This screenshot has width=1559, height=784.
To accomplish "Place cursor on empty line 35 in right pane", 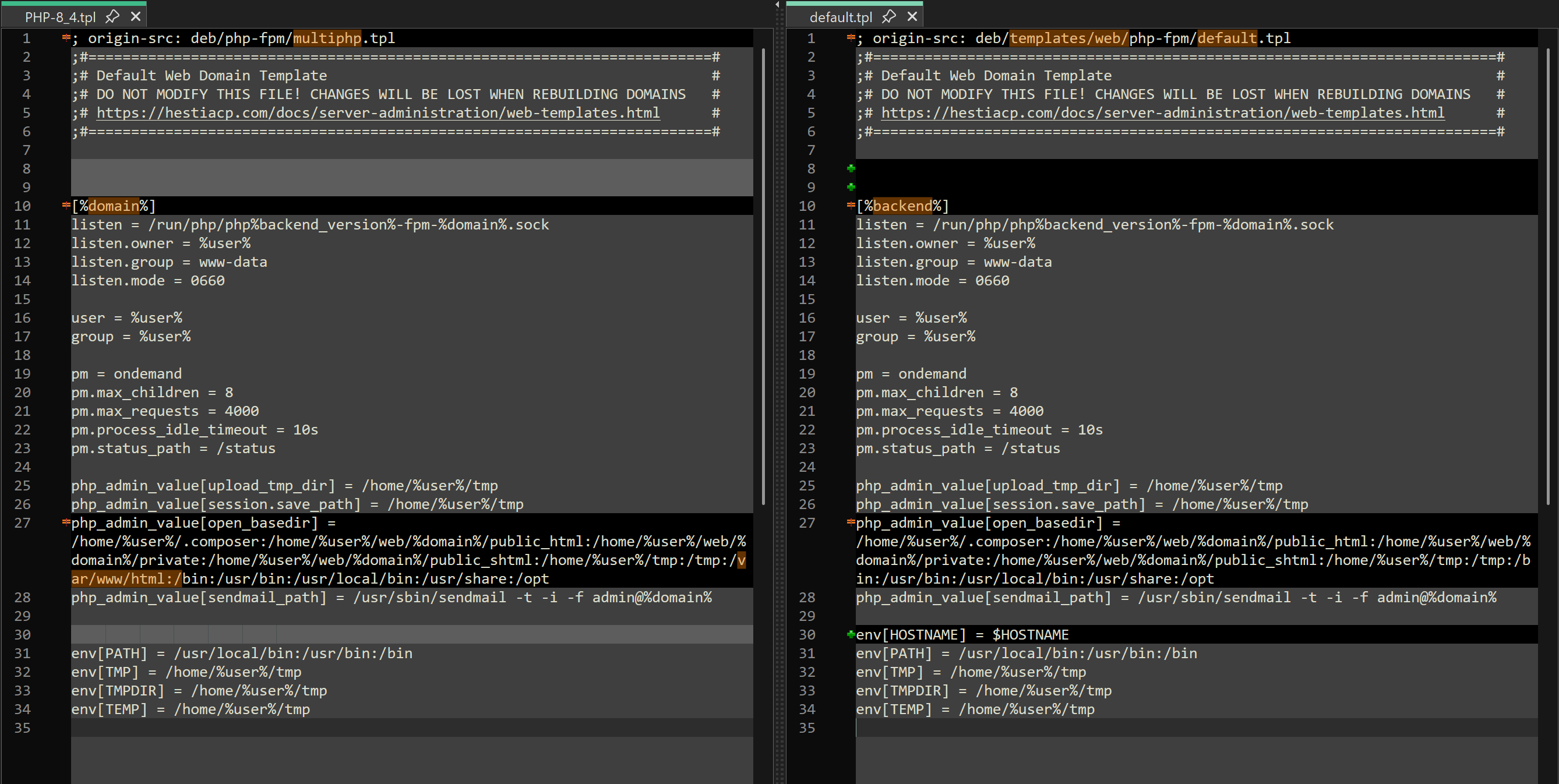I will coord(1029,728).
